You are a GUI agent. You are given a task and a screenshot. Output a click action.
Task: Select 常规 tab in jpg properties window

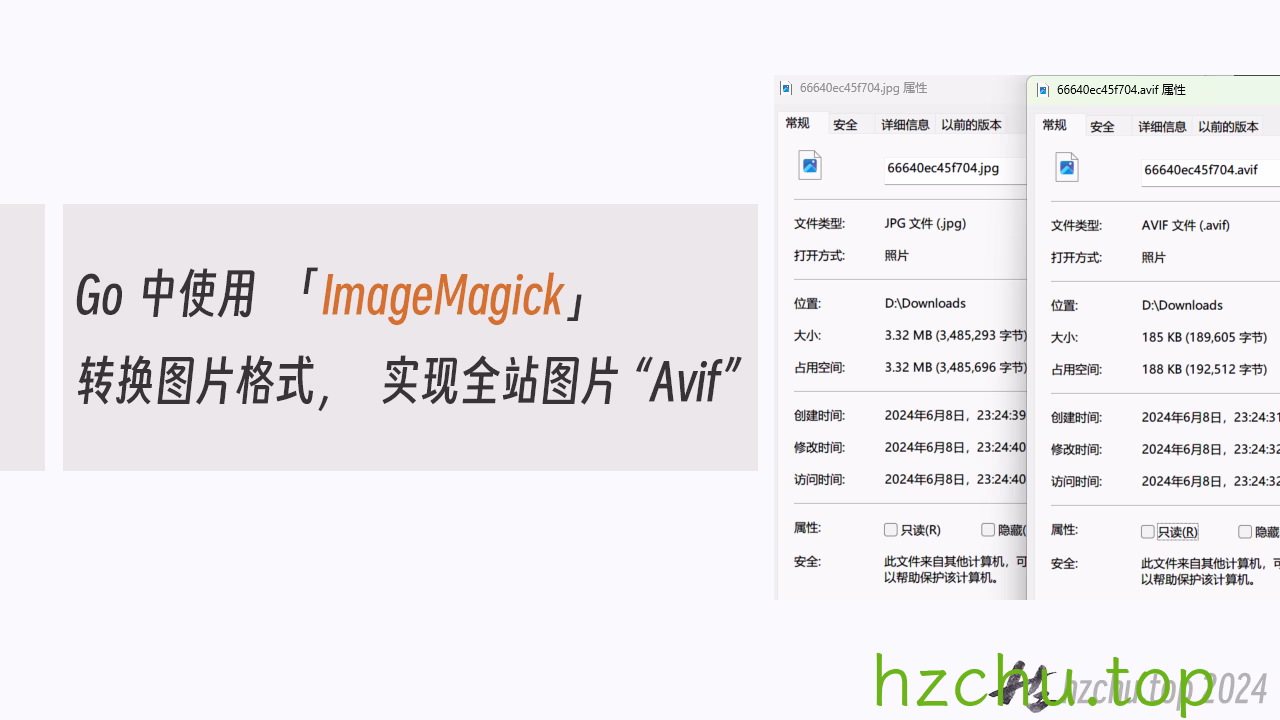tap(798, 123)
